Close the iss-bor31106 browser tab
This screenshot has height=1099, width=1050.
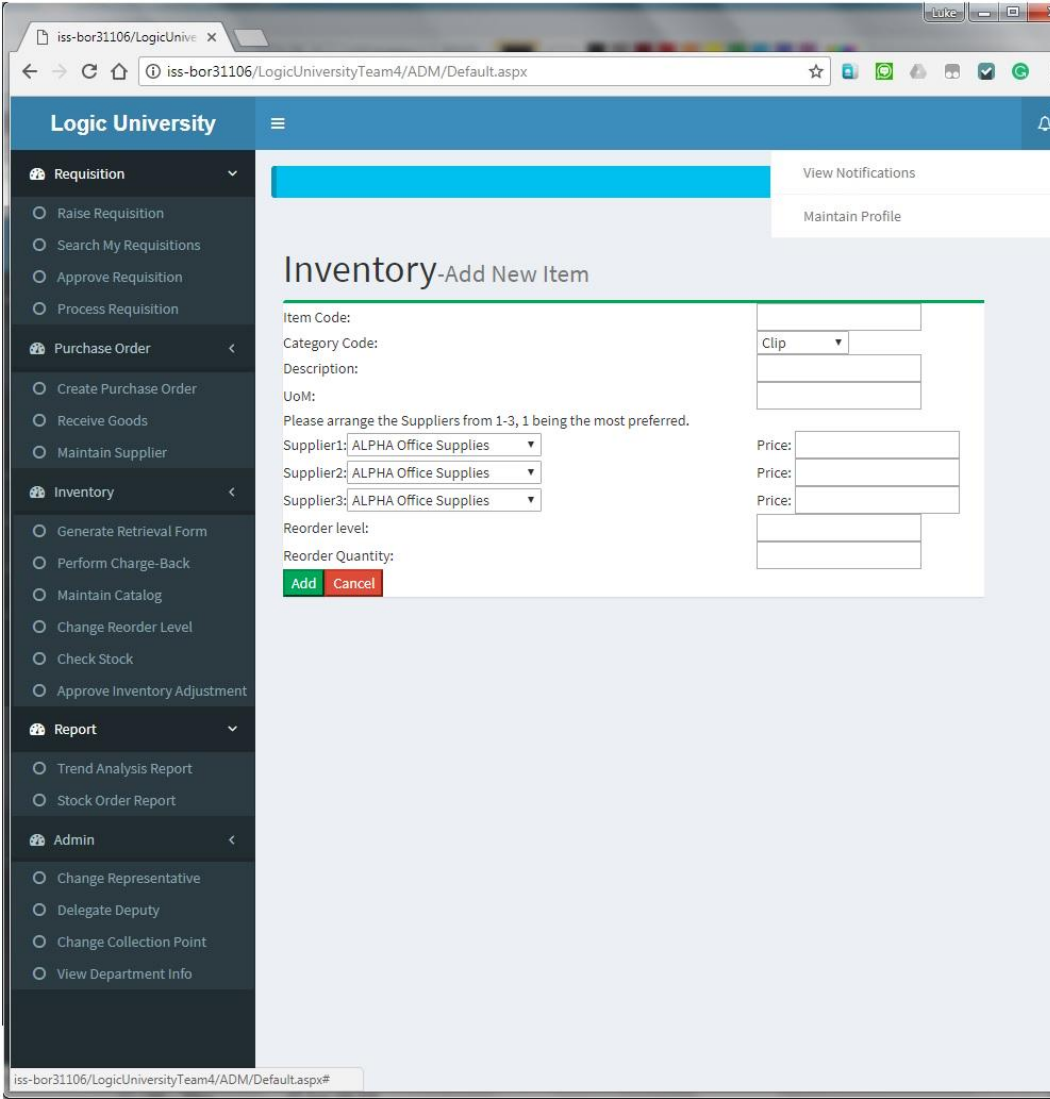[x=212, y=37]
